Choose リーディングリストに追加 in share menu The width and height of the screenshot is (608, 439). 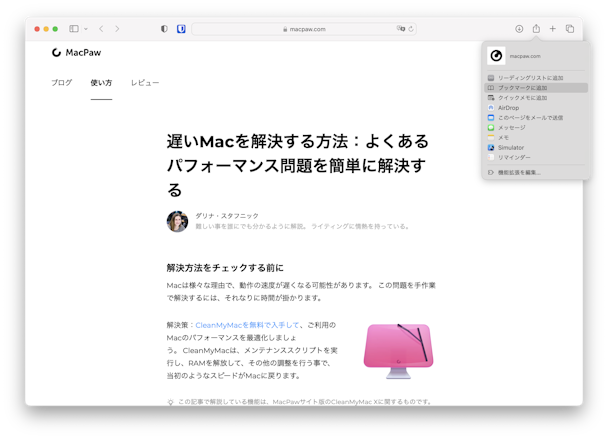pyautogui.click(x=536, y=78)
